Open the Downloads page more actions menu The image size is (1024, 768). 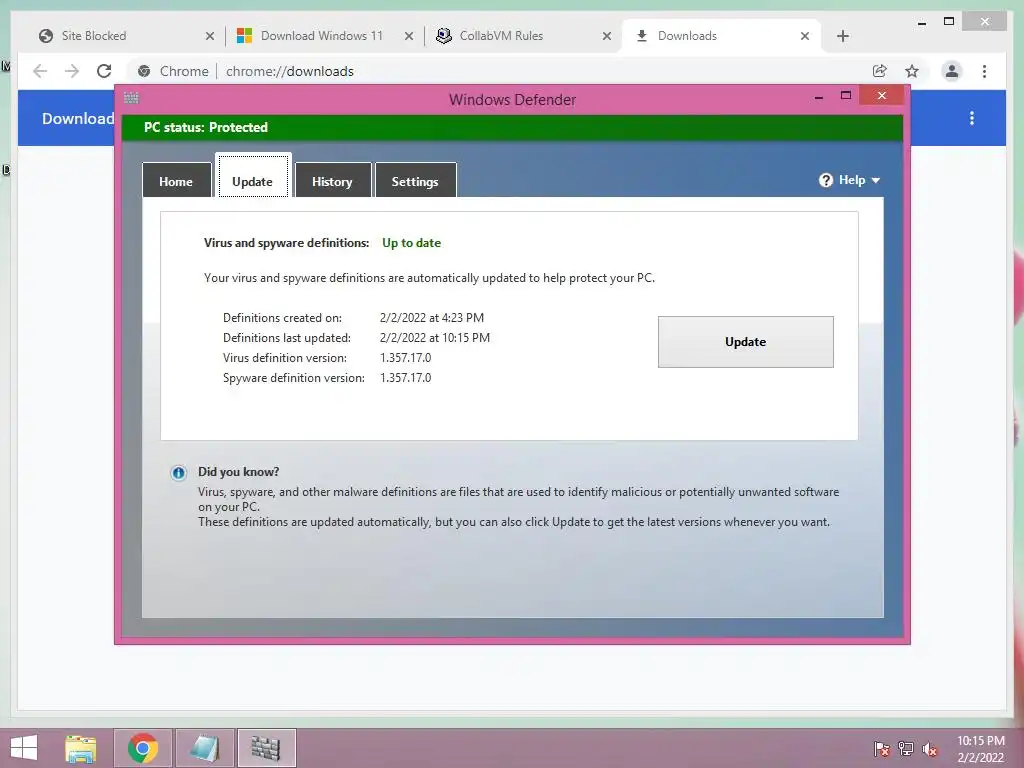(972, 118)
